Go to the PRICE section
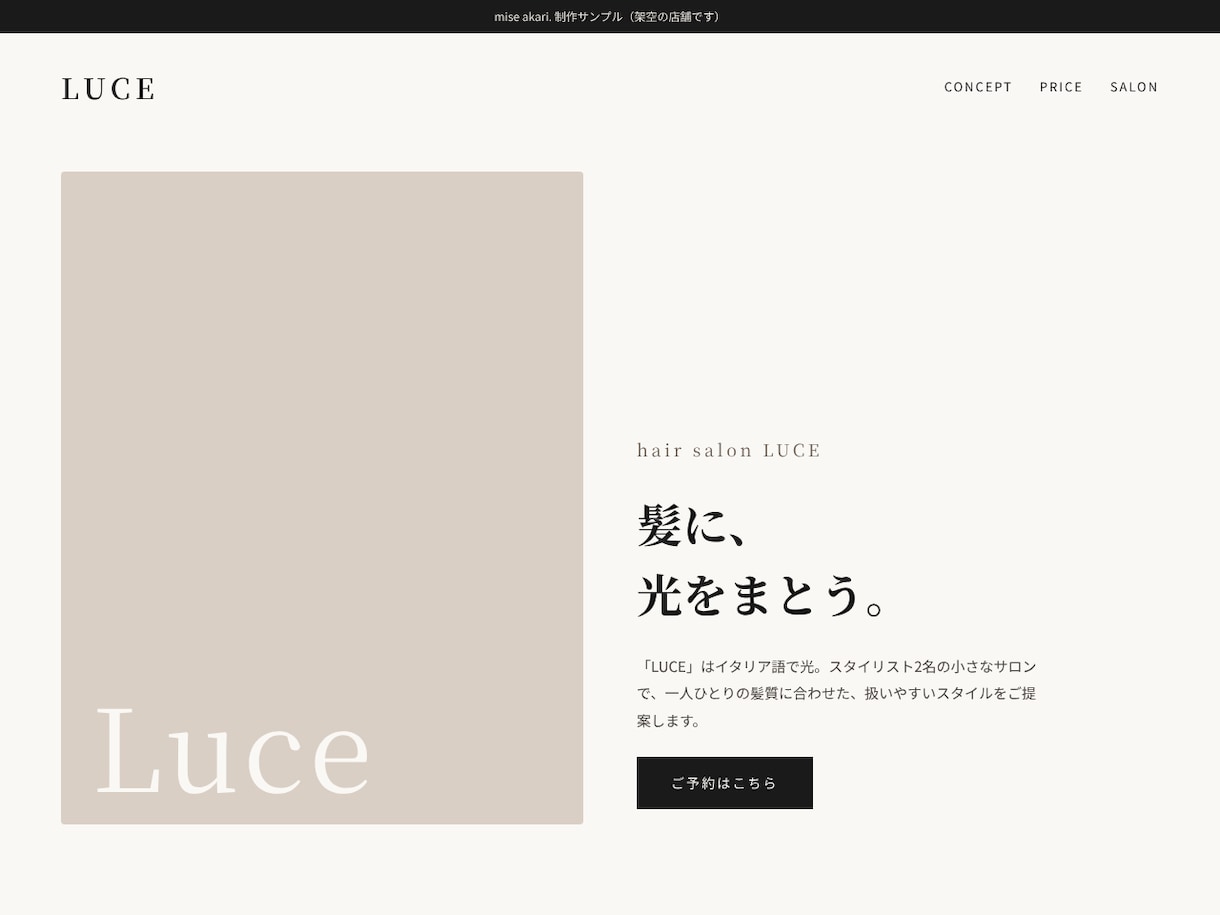1220x915 pixels. [1061, 87]
